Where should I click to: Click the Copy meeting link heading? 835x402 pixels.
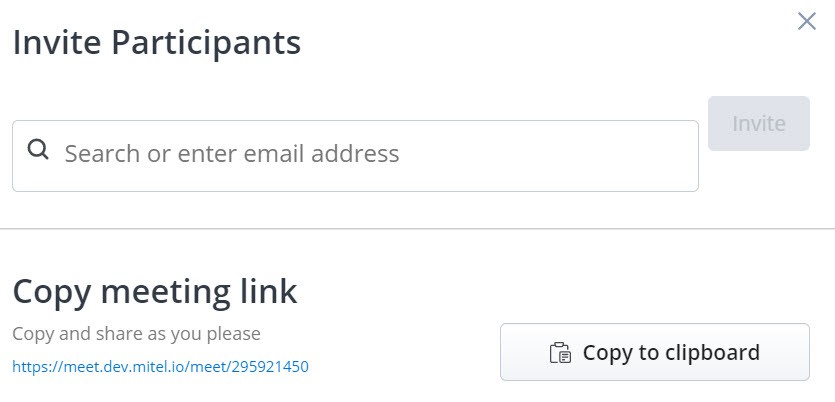click(x=154, y=291)
